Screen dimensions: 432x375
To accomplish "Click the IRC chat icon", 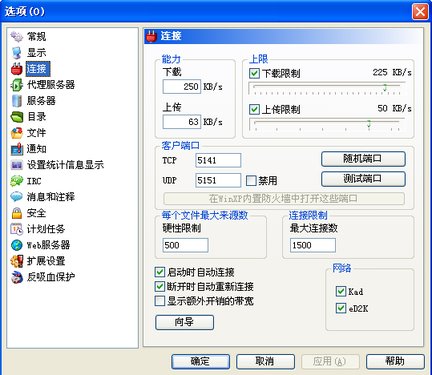I will 17,181.
